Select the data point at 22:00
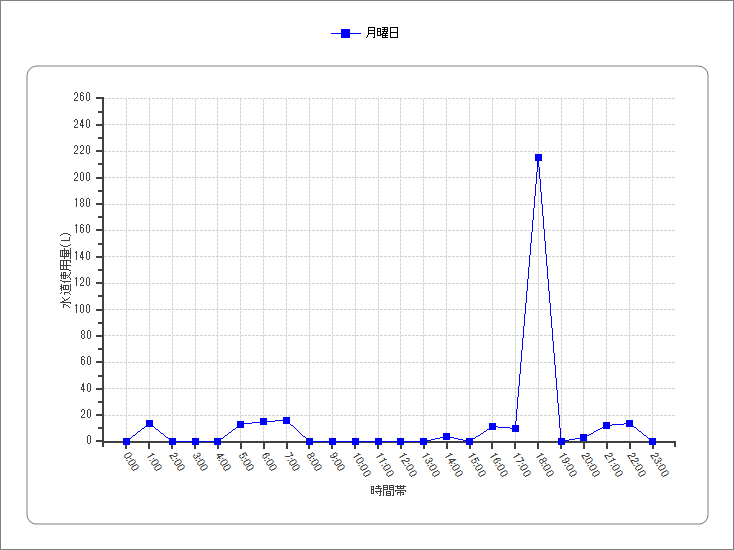Viewport: 734px width, 550px height. point(630,424)
